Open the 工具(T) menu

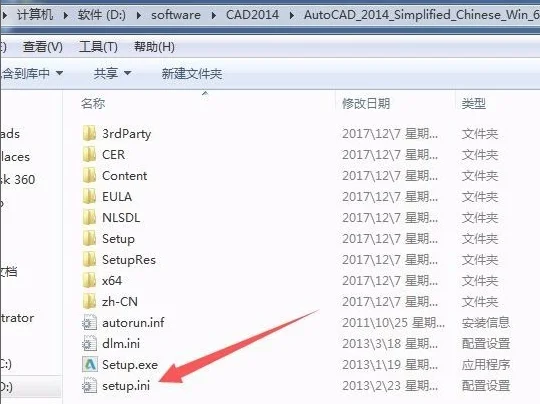click(98, 46)
